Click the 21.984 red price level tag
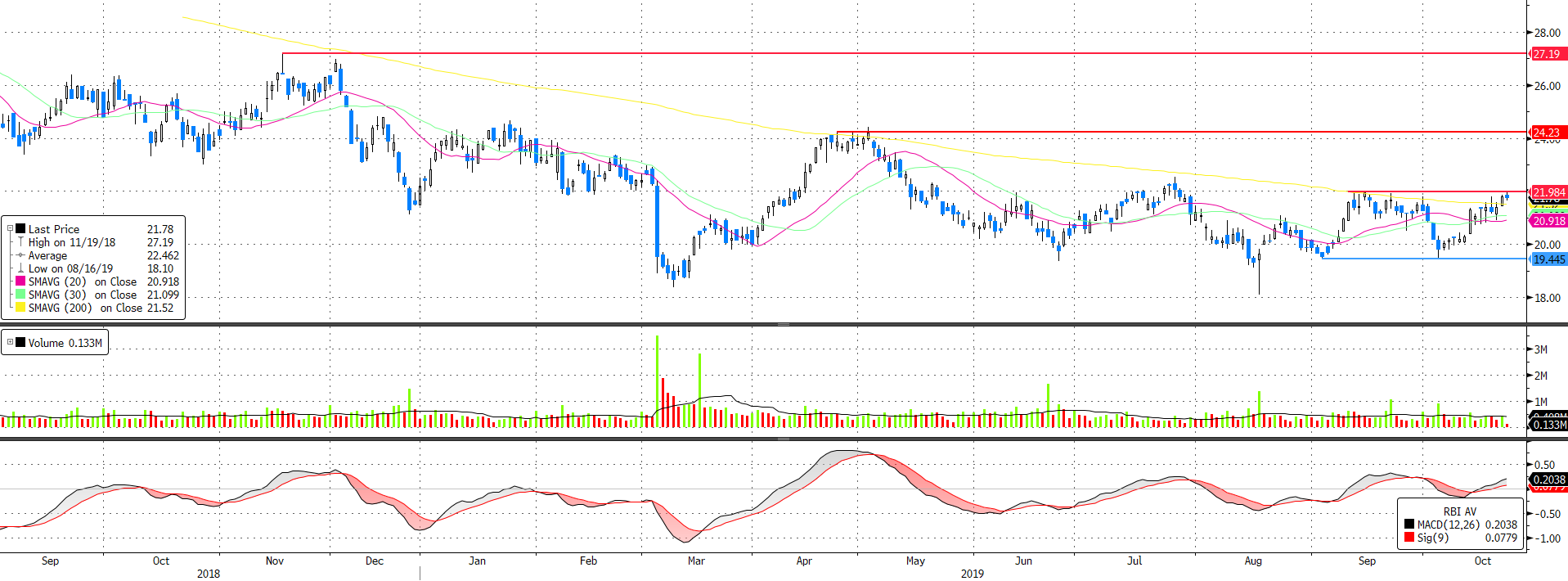 tap(1548, 192)
